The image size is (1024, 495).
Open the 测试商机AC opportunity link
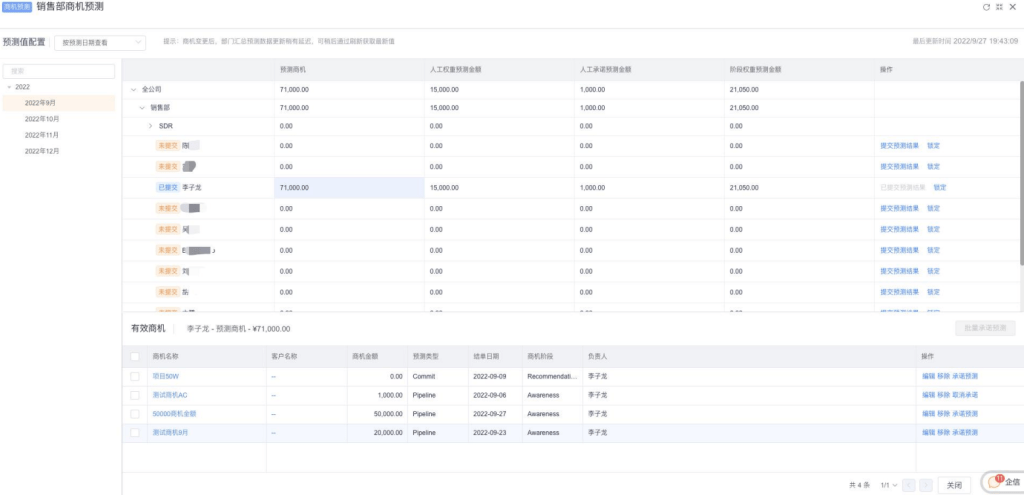tap(169, 395)
